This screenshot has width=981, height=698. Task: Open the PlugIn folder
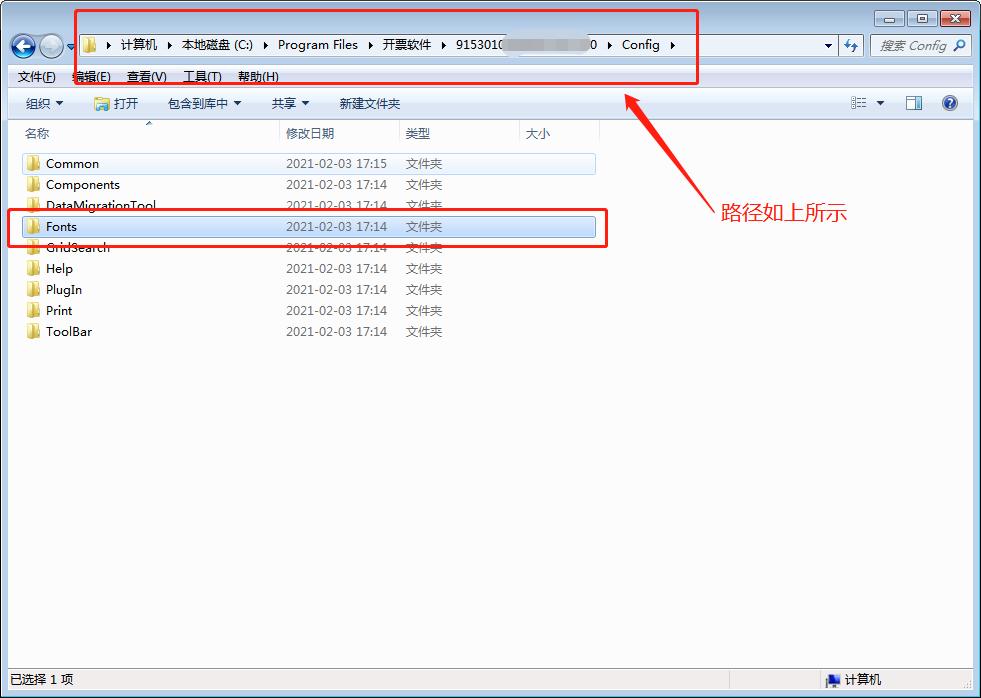point(62,289)
